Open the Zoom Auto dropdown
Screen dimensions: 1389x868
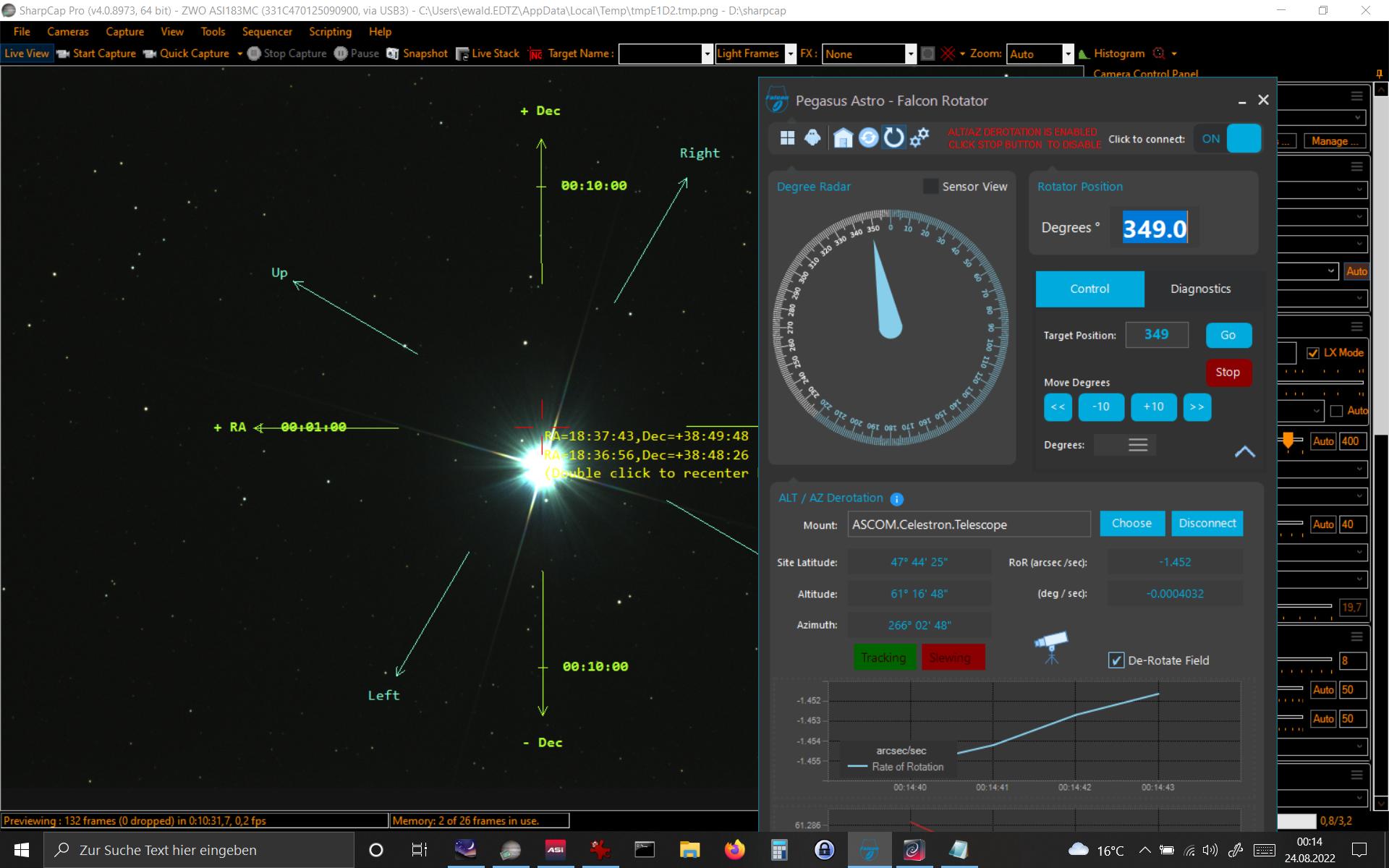tap(1067, 54)
